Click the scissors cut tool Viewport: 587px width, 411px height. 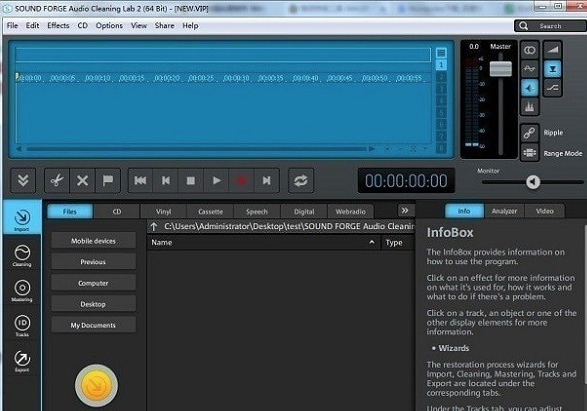pos(57,181)
